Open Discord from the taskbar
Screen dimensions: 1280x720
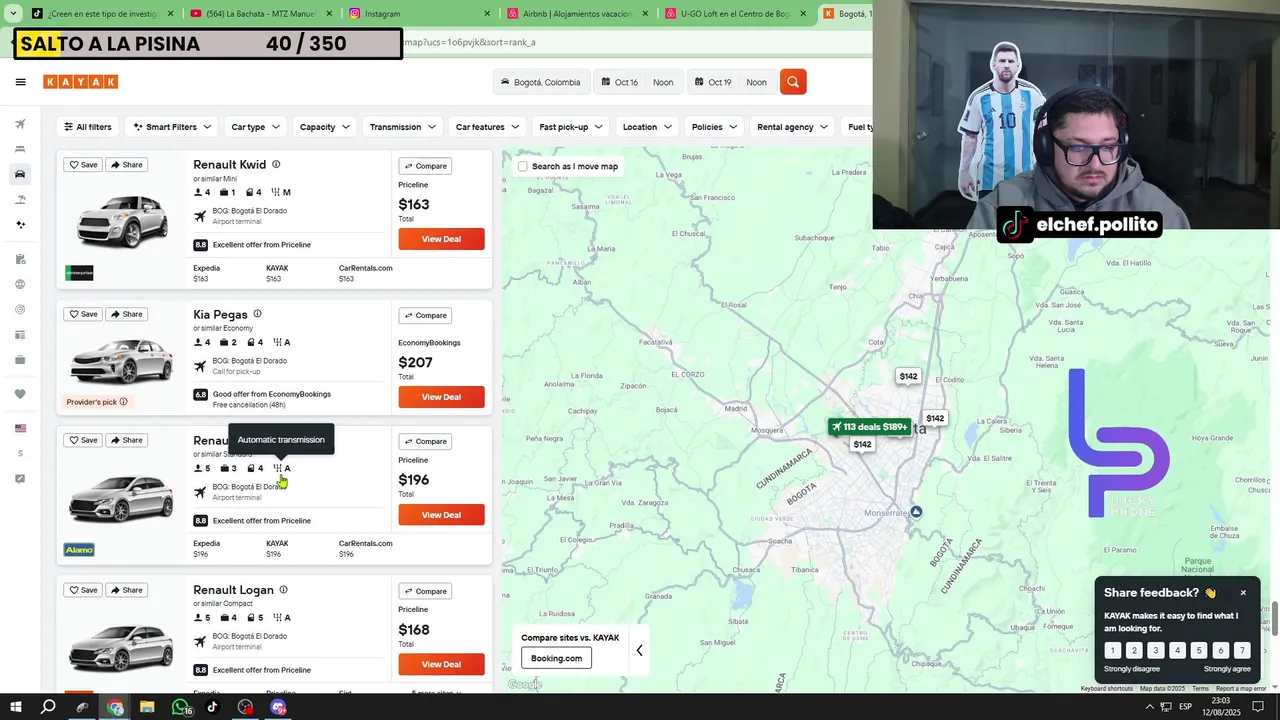(x=278, y=707)
